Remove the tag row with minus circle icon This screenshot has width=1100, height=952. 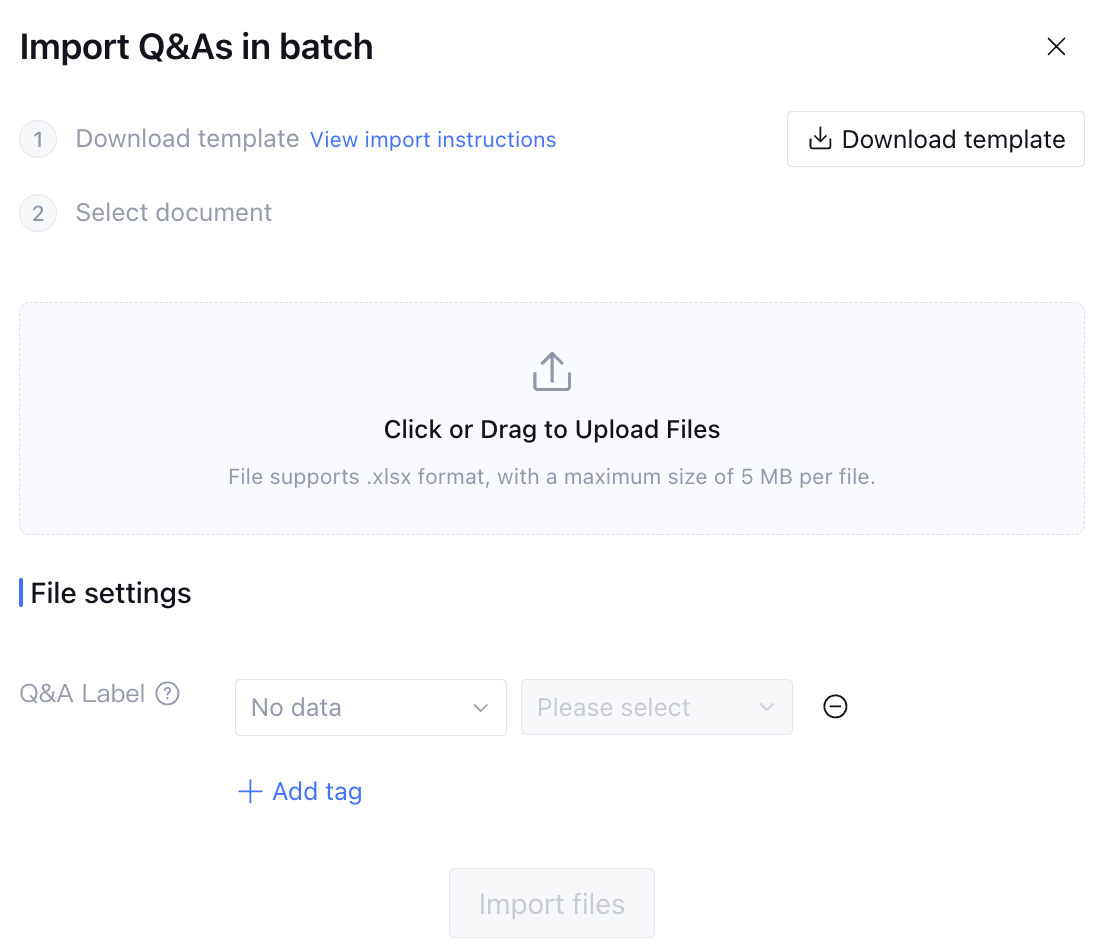coord(835,707)
